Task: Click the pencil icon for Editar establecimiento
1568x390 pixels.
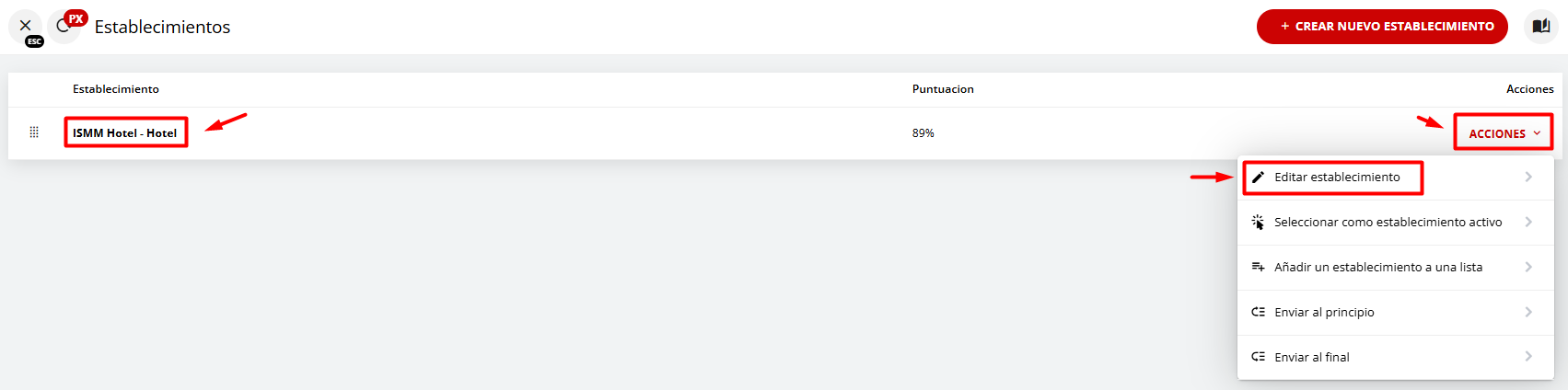Action: tap(1258, 177)
